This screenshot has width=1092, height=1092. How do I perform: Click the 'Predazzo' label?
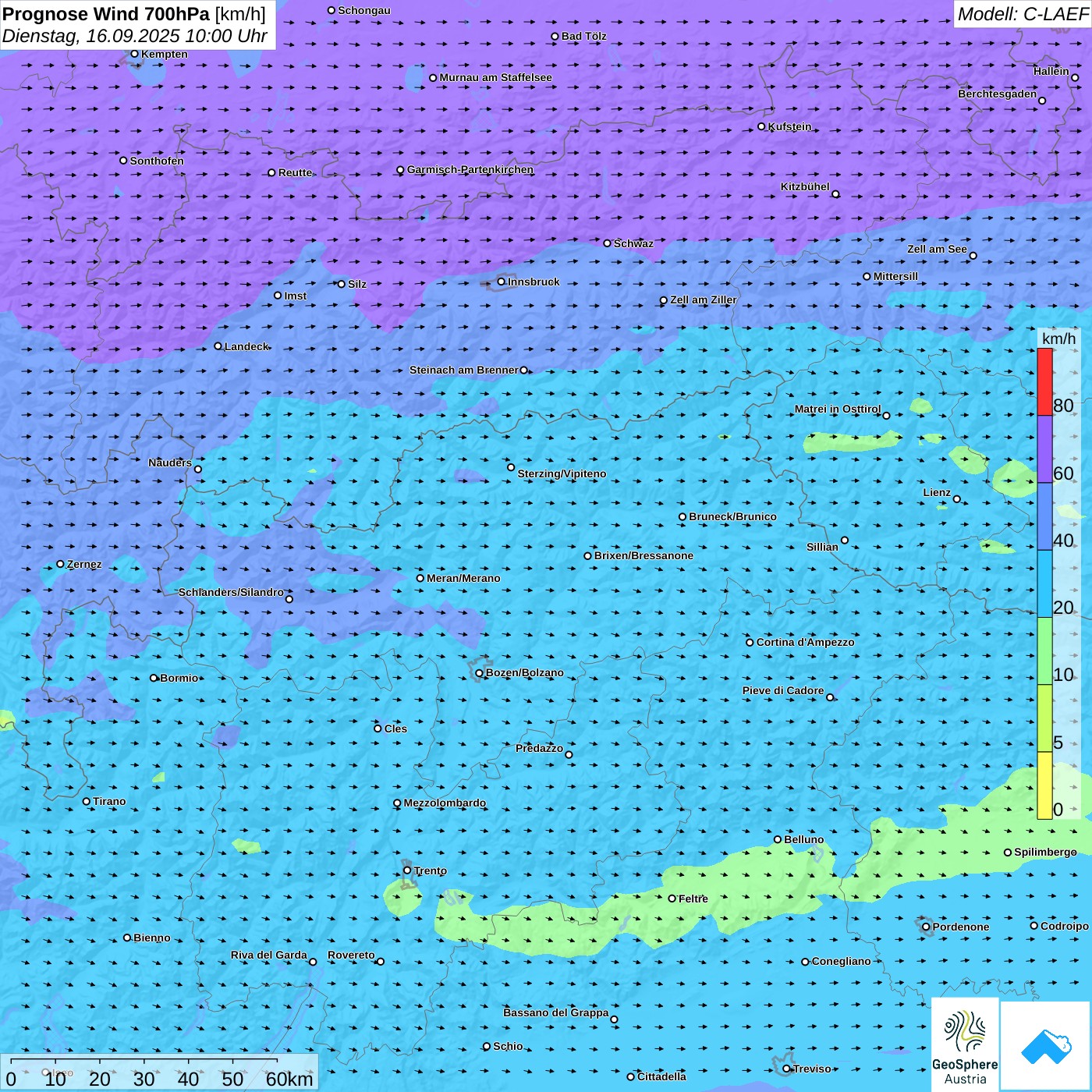pos(539,748)
